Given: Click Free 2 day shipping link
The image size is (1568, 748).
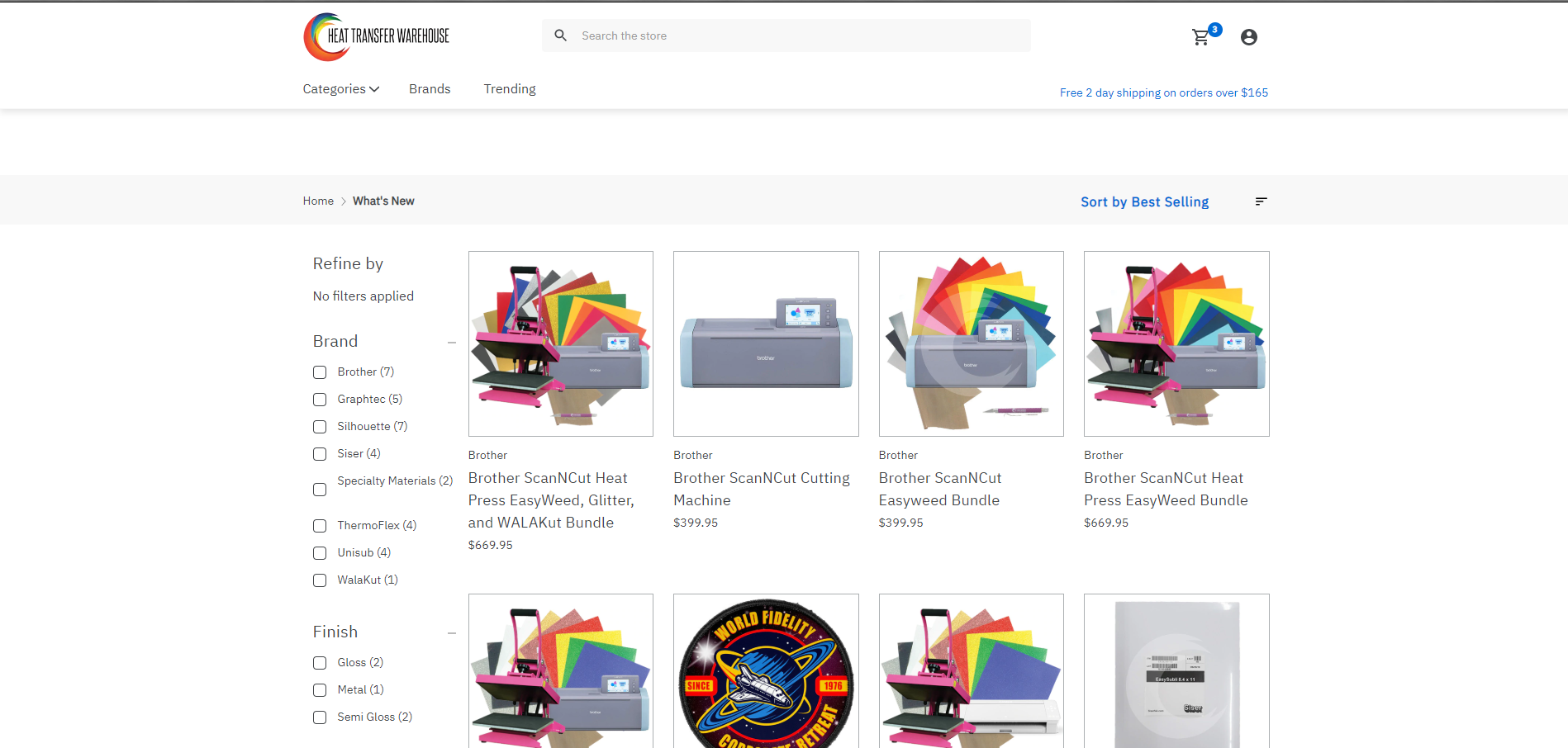Looking at the screenshot, I should (x=1164, y=92).
